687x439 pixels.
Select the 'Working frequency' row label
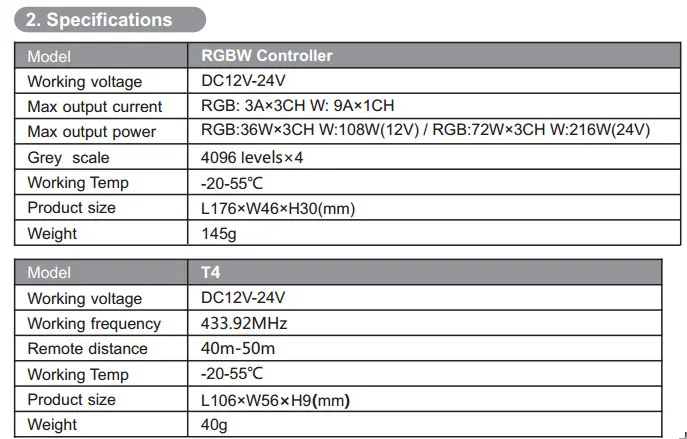tap(93, 323)
